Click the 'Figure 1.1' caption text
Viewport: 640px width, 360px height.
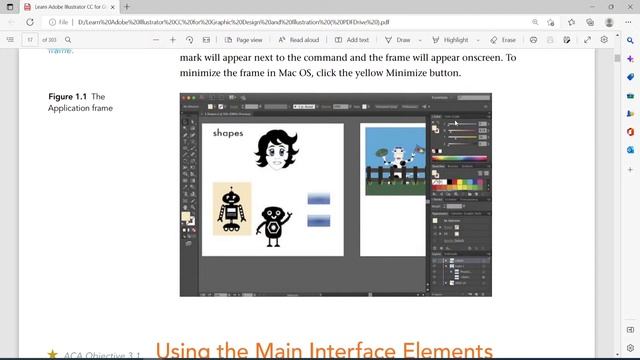tap(67, 97)
